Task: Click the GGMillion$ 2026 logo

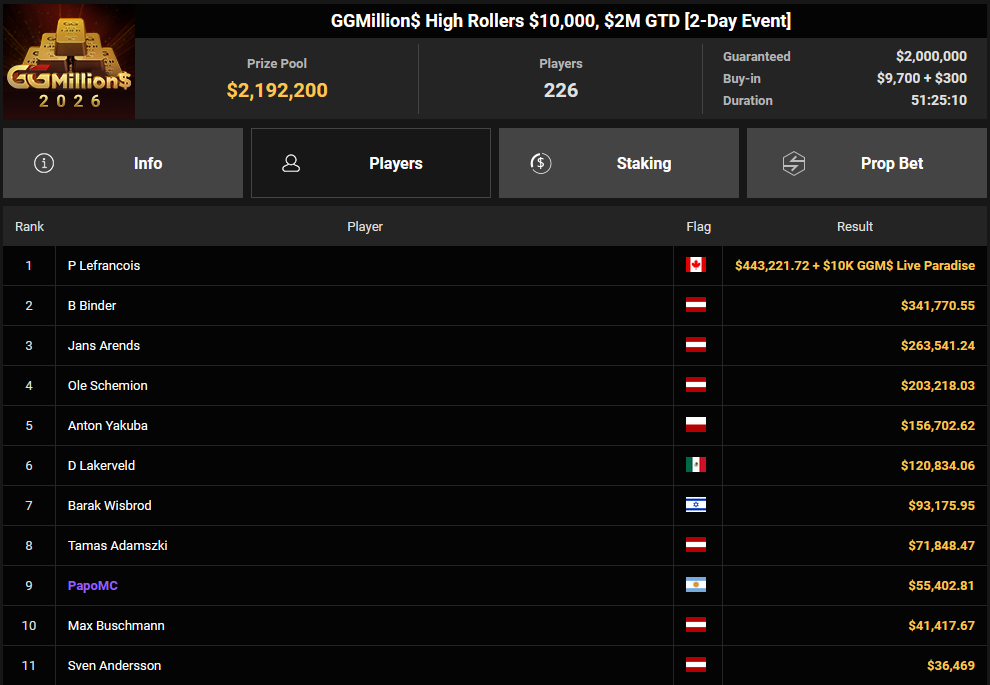Action: pyautogui.click(x=68, y=63)
